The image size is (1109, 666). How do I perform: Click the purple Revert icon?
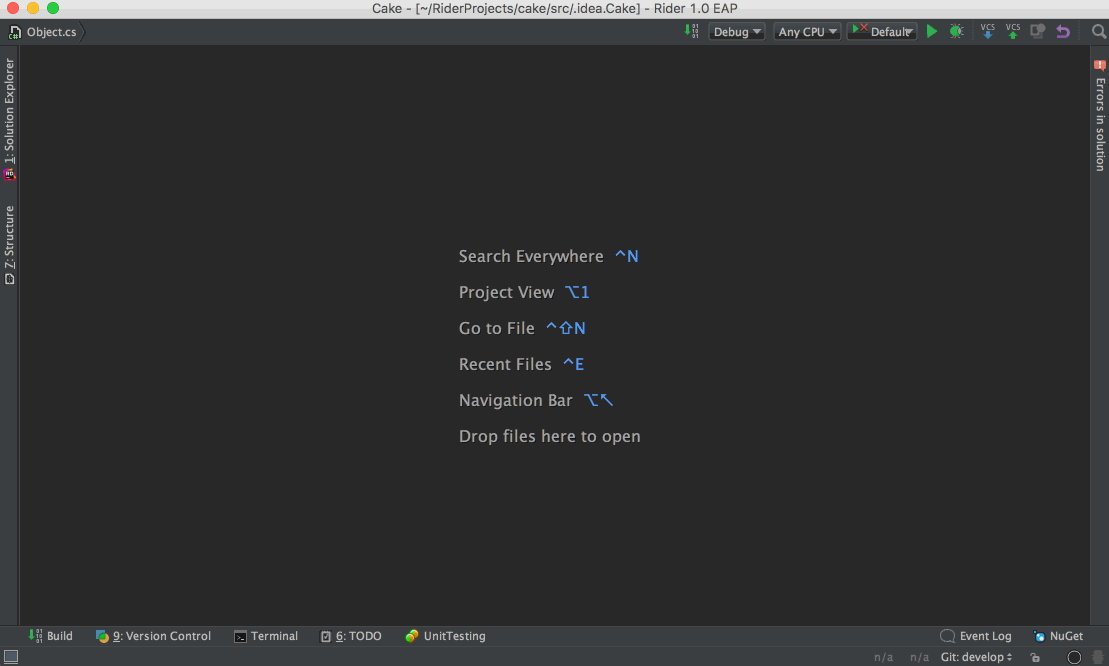1062,31
